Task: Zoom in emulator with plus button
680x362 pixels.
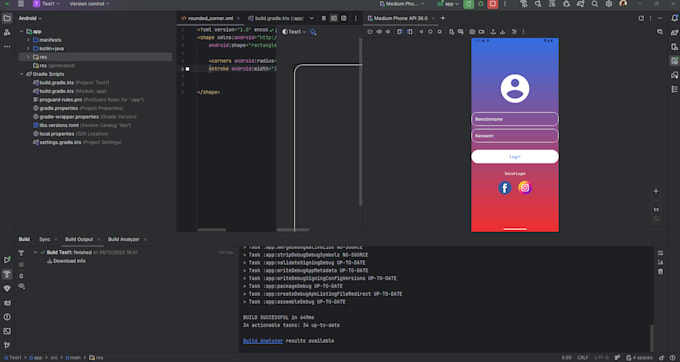Action: click(656, 191)
